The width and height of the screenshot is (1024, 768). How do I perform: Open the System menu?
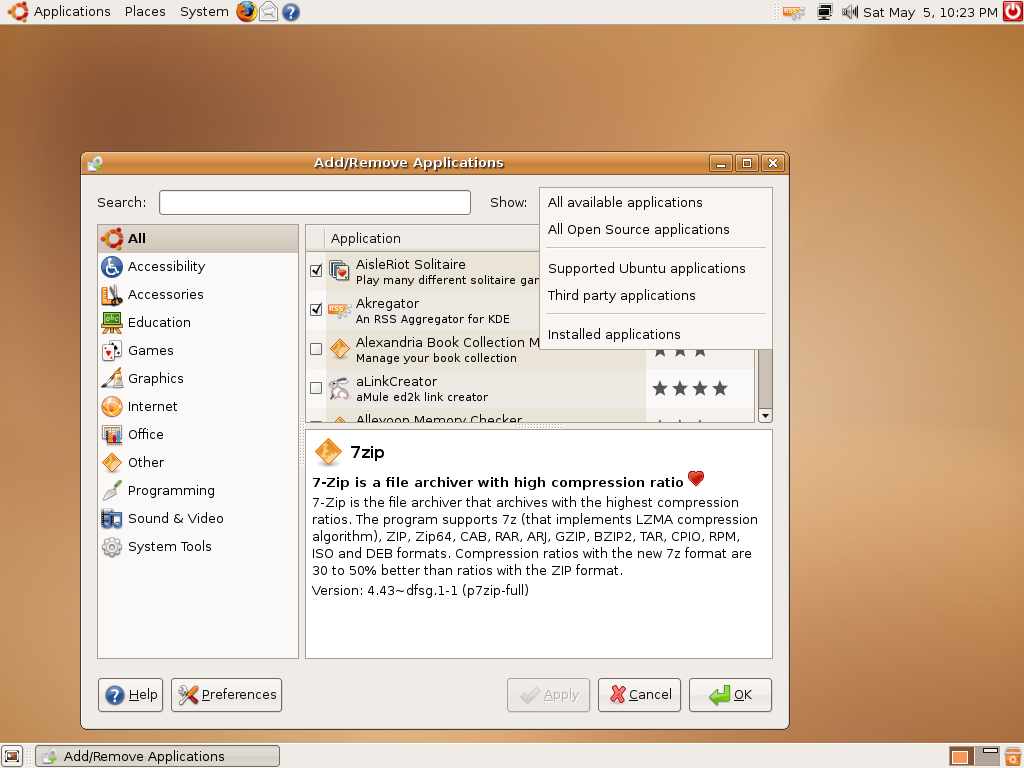(204, 12)
